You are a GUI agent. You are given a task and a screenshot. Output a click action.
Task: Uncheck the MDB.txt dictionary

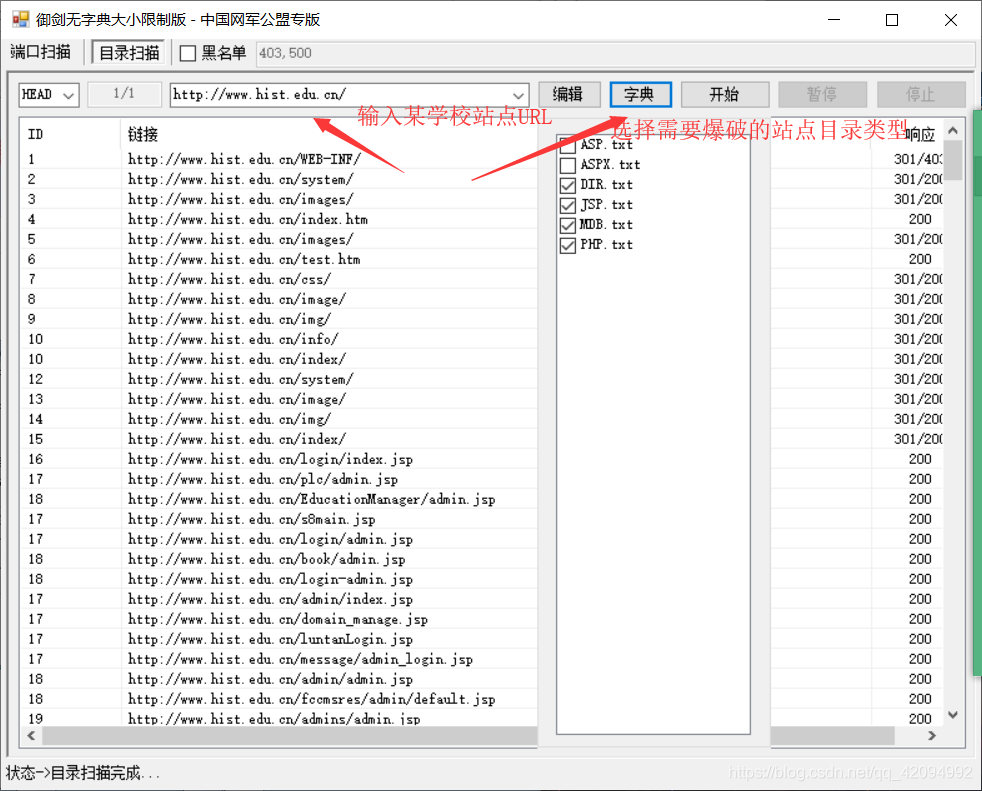pyautogui.click(x=568, y=225)
